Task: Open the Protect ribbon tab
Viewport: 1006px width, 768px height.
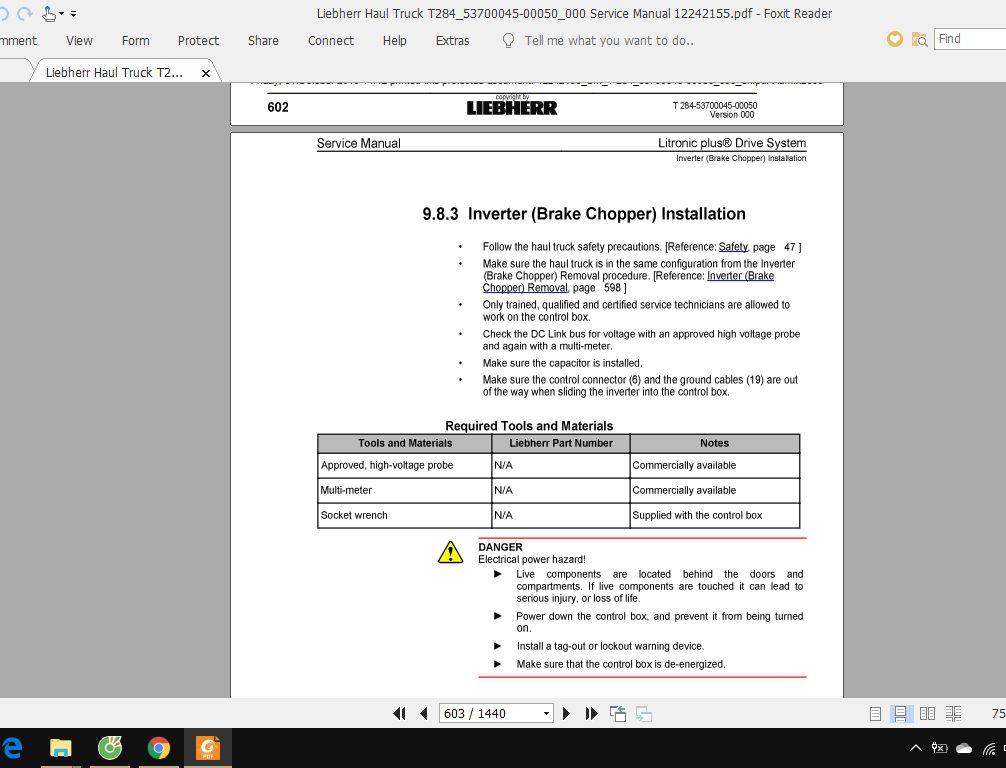Action: tap(198, 40)
